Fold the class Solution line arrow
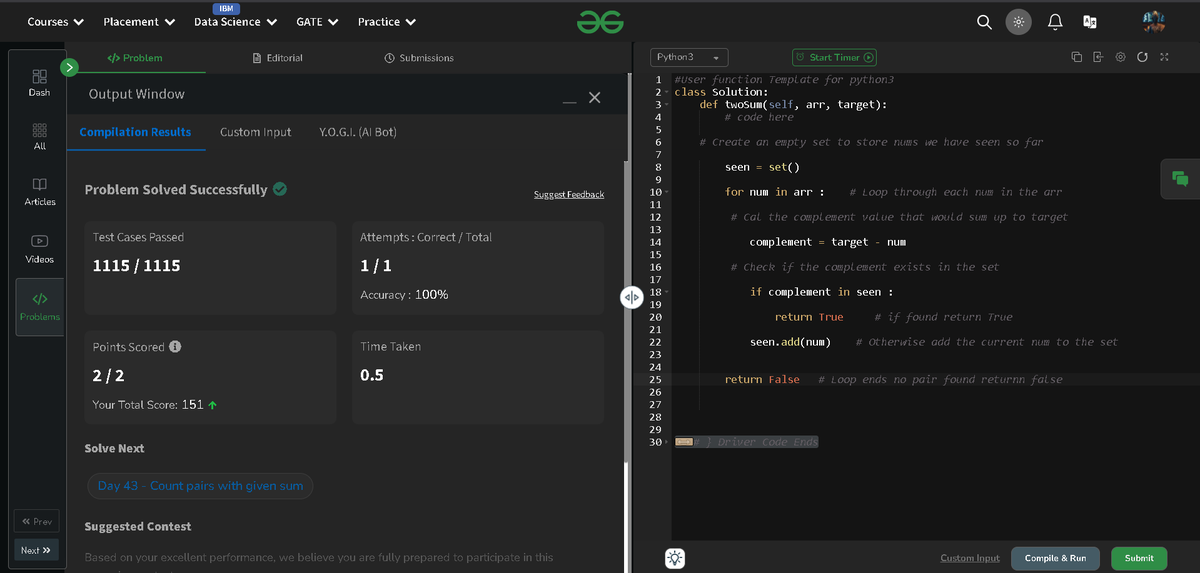Viewport: 1200px width, 573px height. 668,92
